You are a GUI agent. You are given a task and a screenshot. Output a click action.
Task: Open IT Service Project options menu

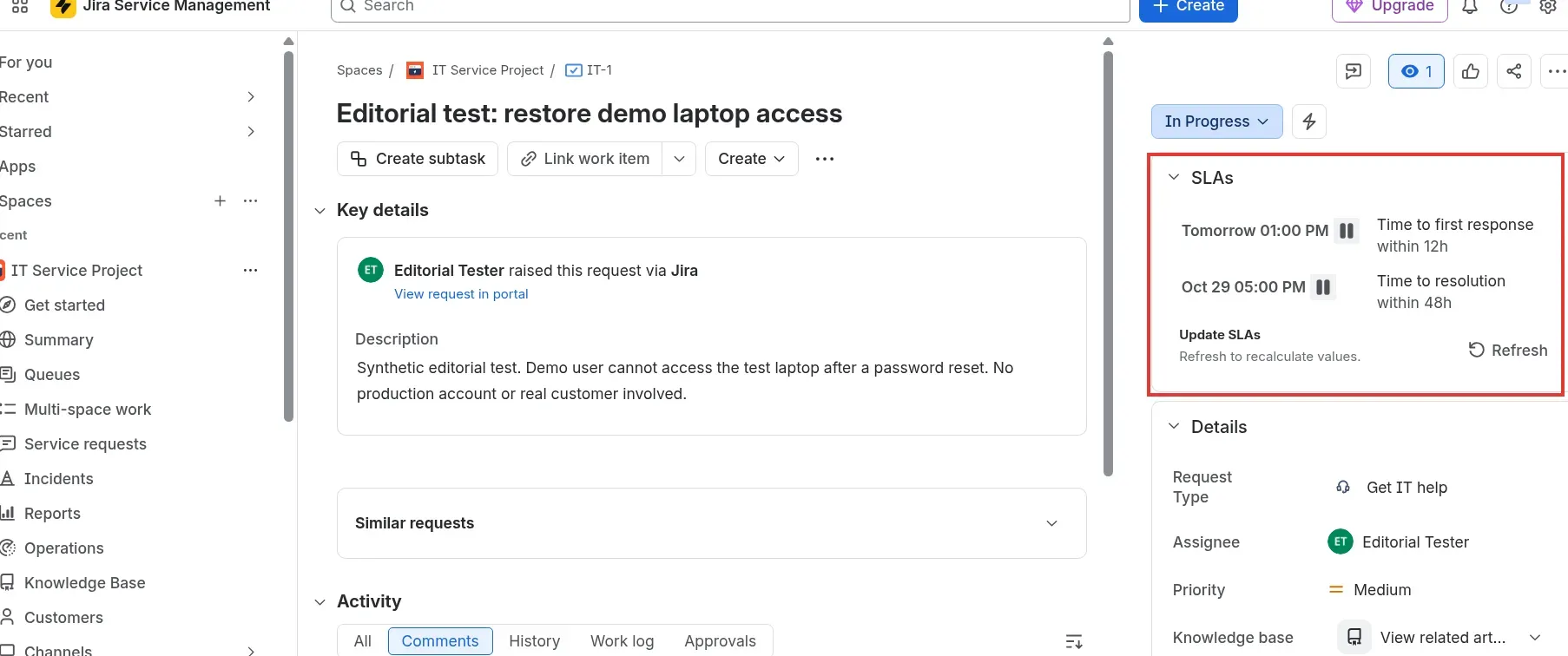coord(251,271)
